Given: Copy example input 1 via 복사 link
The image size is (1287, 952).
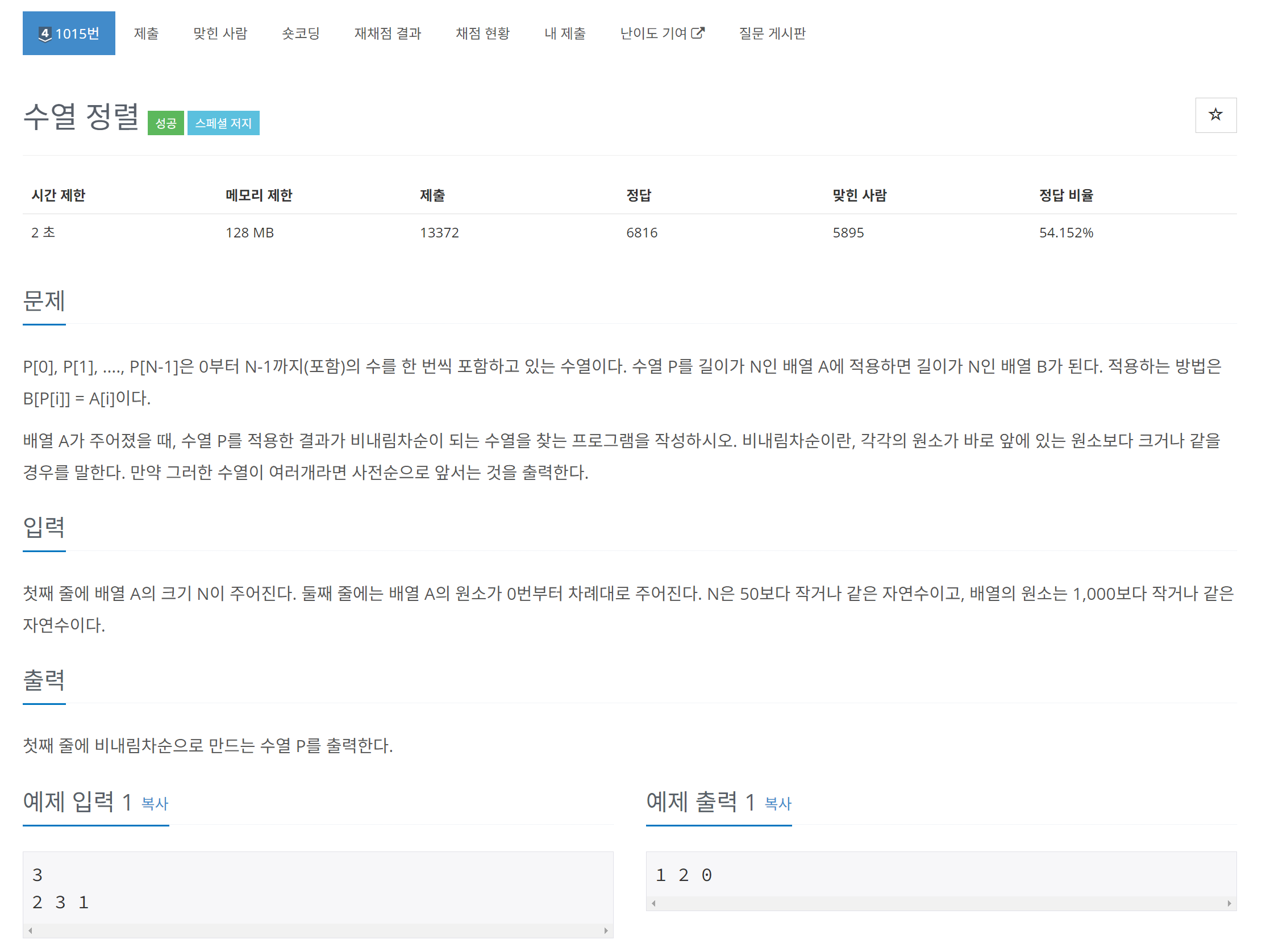Looking at the screenshot, I should tap(155, 803).
